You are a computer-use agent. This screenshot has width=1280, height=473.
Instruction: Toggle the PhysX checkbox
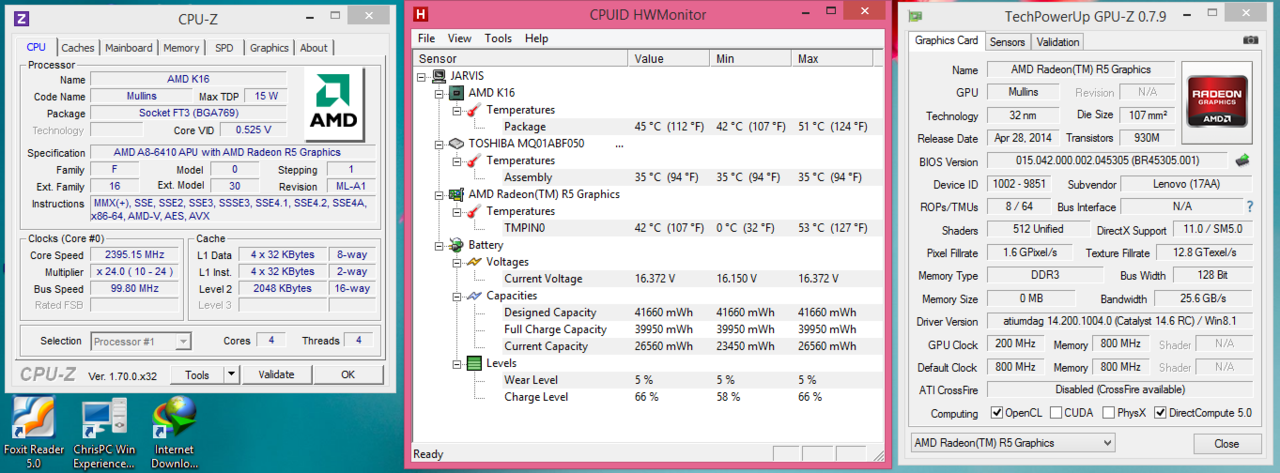[x=1109, y=413]
